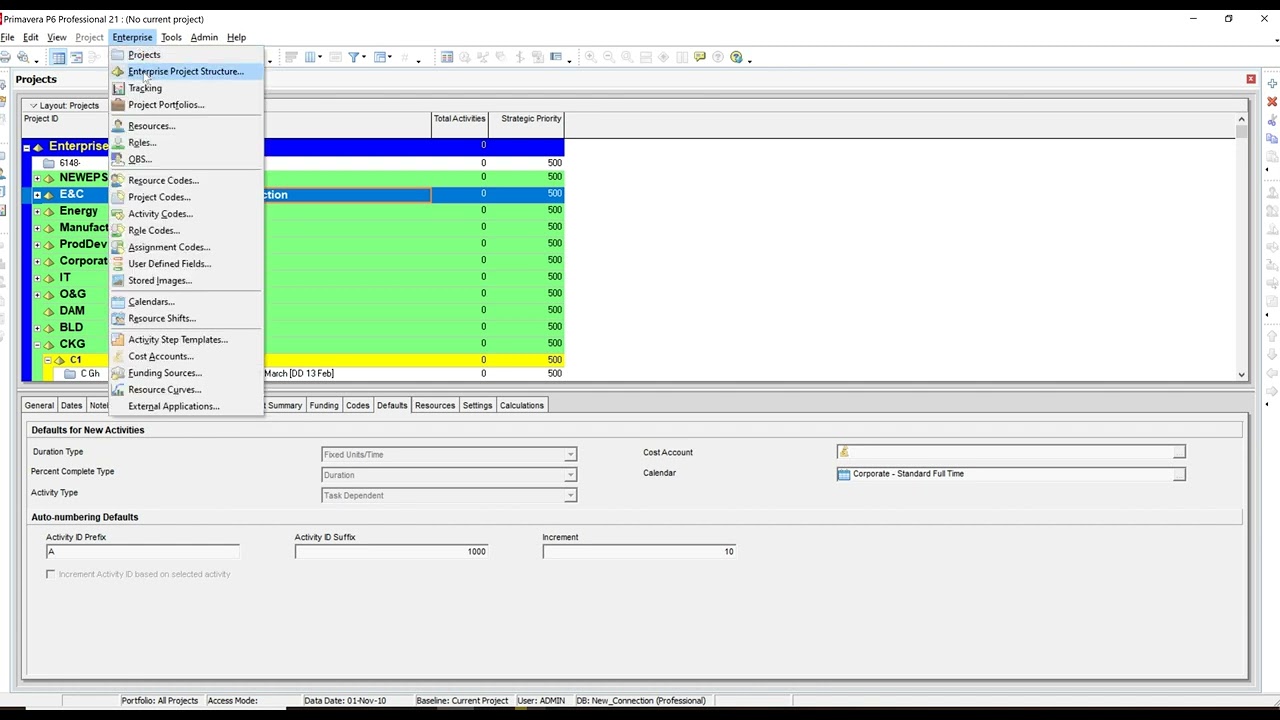1280x720 pixels.
Task: Click the Copy icon on right toolbar
Action: 1272,138
